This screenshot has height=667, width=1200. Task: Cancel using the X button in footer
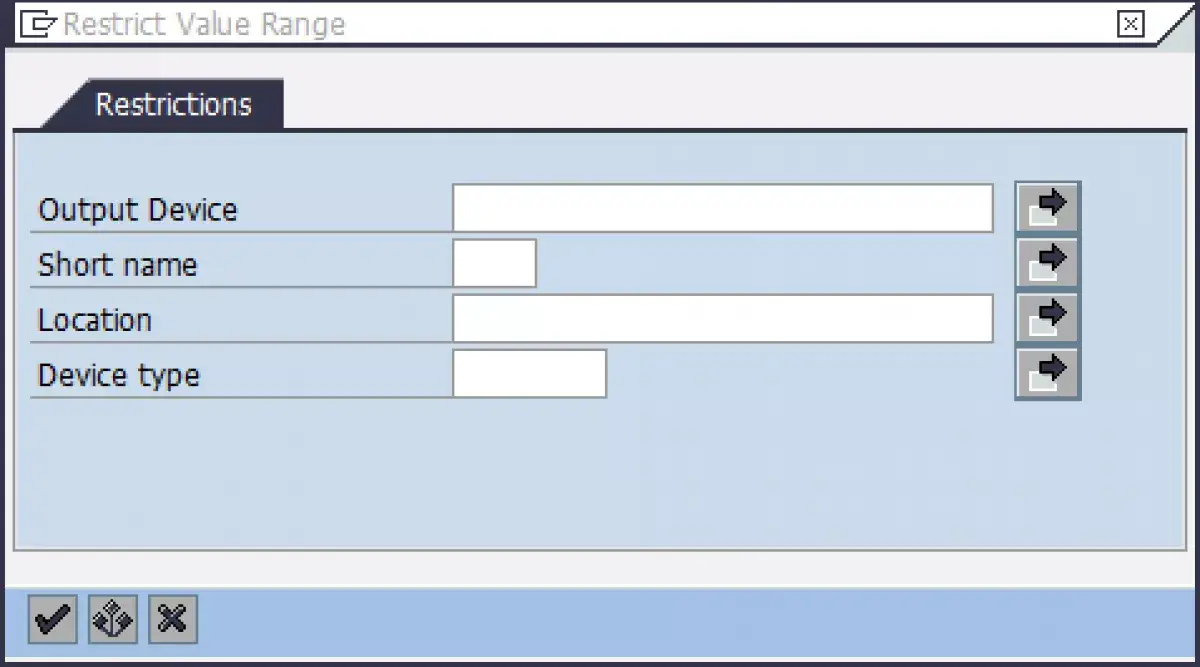pos(173,620)
